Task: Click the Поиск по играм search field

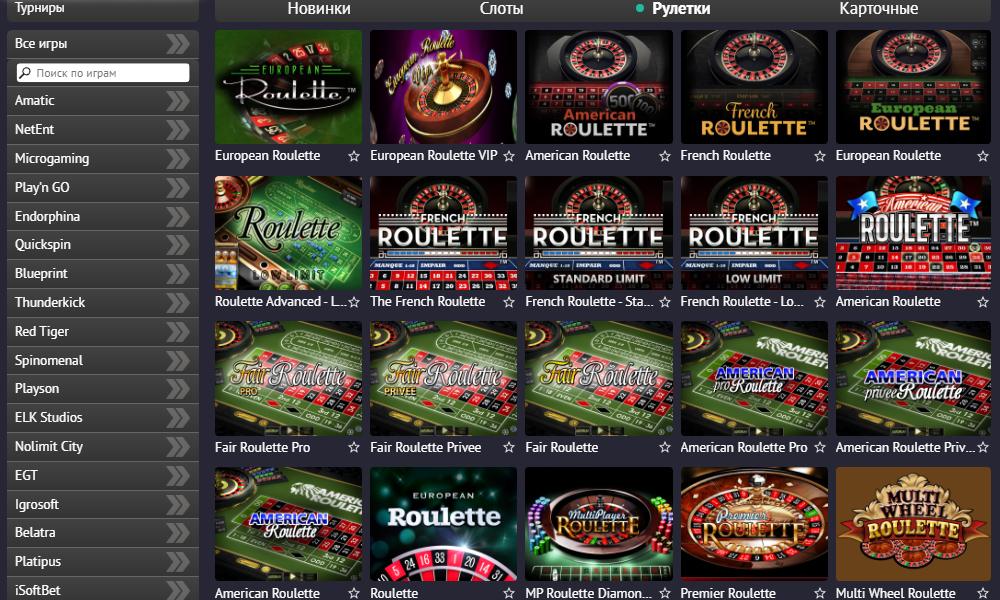Action: pos(103,73)
